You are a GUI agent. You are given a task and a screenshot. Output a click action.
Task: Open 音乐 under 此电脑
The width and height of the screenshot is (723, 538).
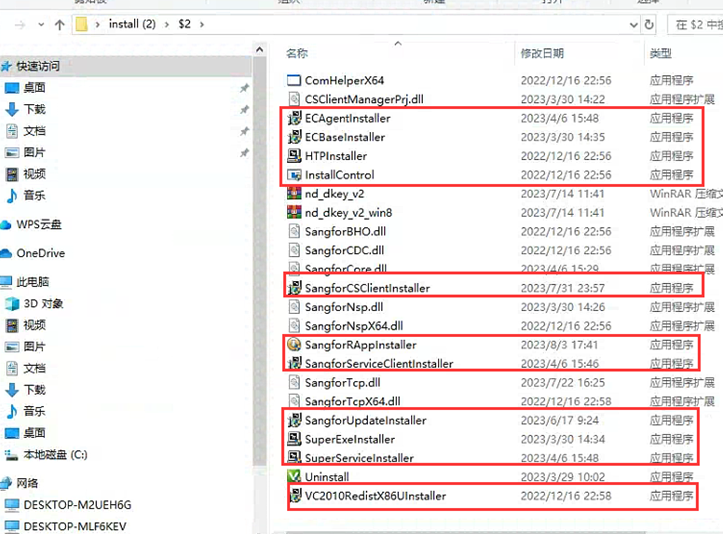(x=35, y=411)
